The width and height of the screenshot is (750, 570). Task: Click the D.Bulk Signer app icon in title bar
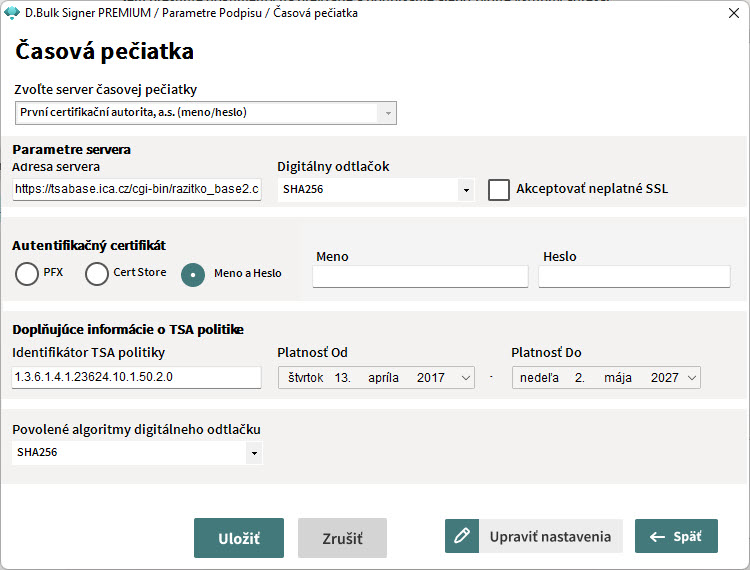(12, 13)
